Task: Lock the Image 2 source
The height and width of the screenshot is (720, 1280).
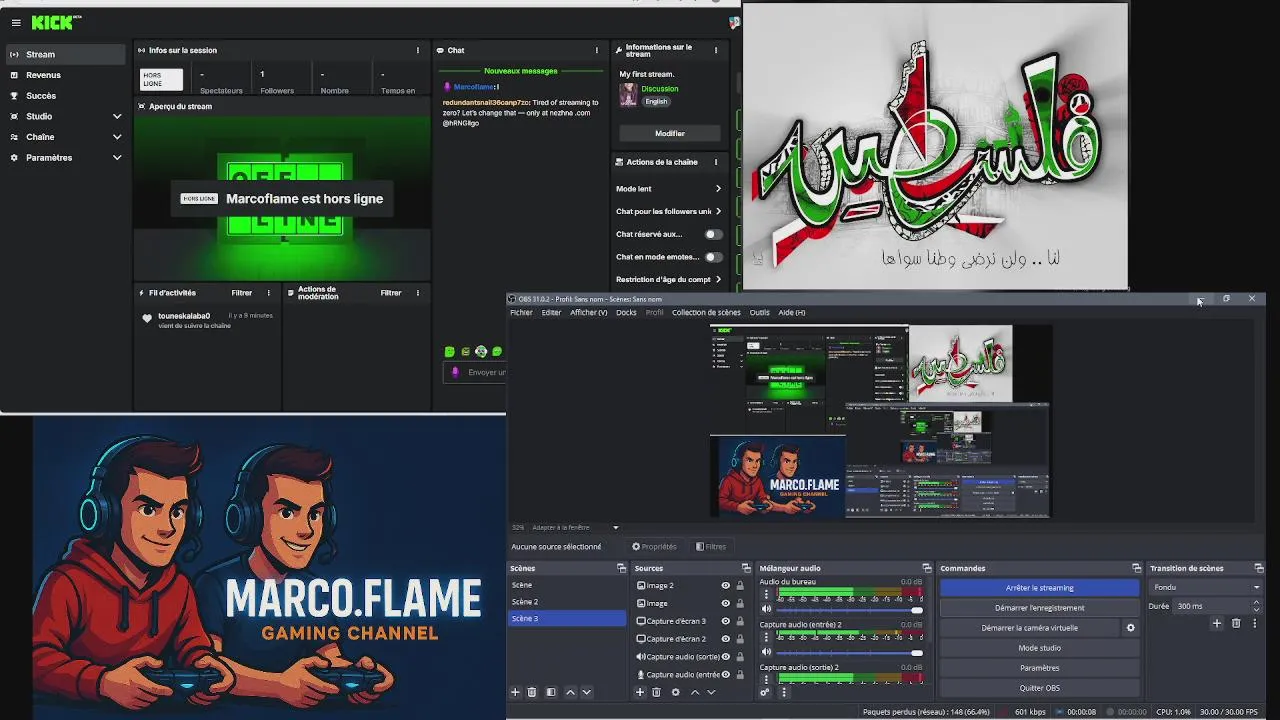Action: click(740, 586)
